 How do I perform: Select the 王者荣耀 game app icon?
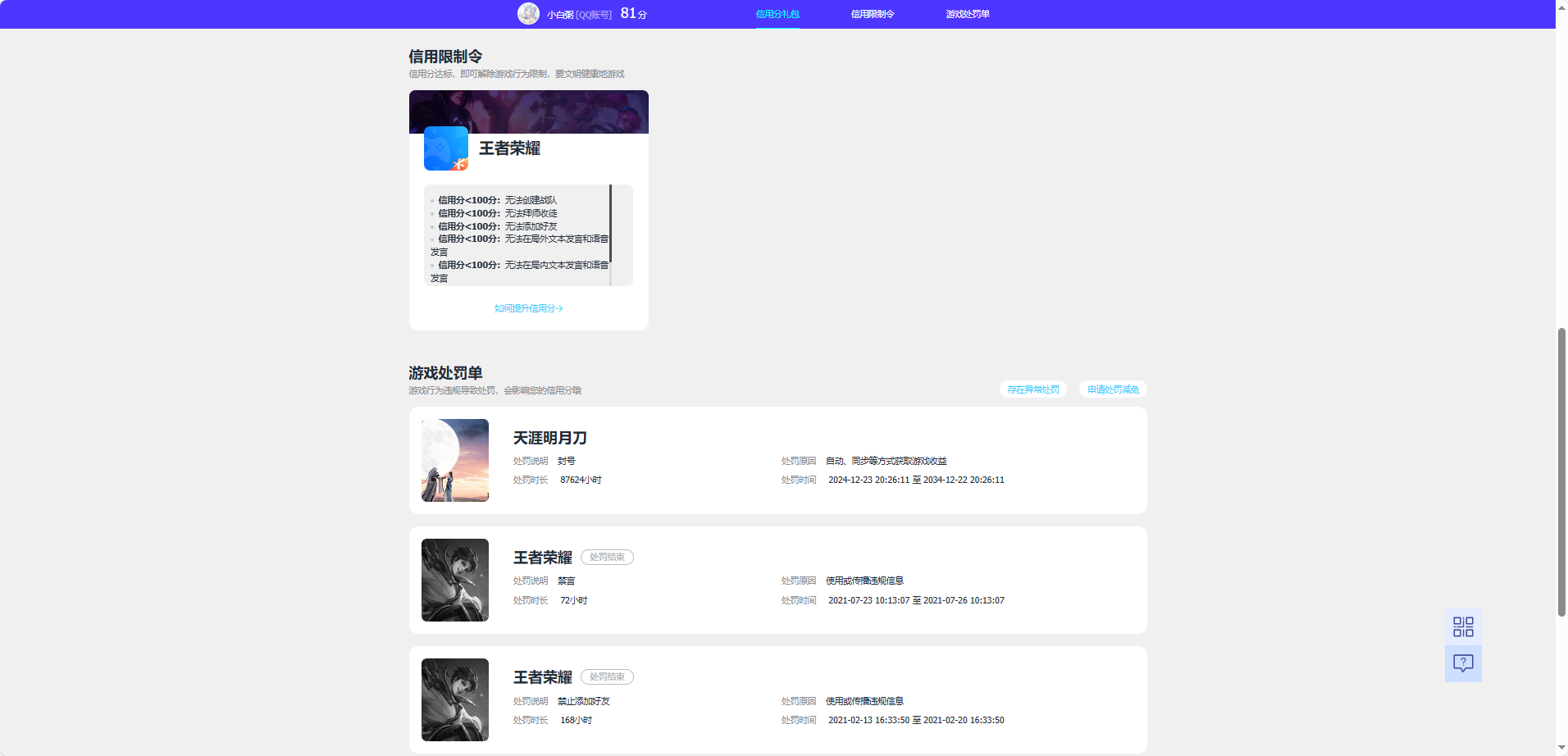pyautogui.click(x=445, y=148)
